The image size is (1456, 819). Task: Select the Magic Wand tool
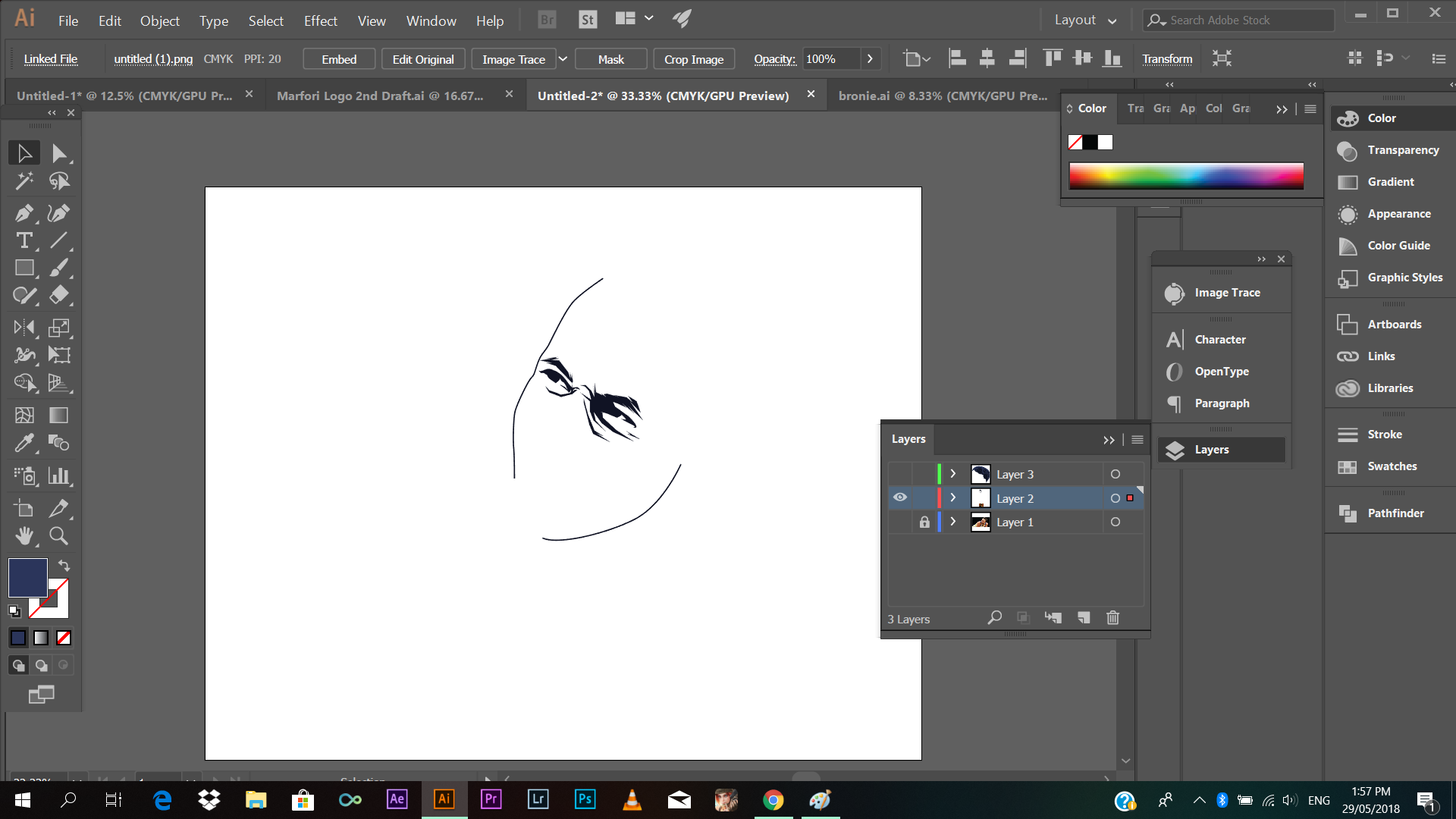24,180
